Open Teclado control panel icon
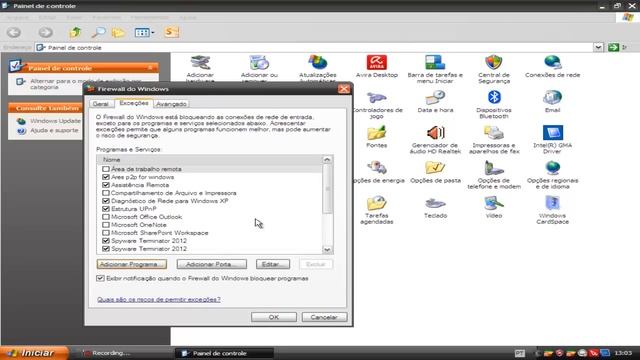 point(435,207)
